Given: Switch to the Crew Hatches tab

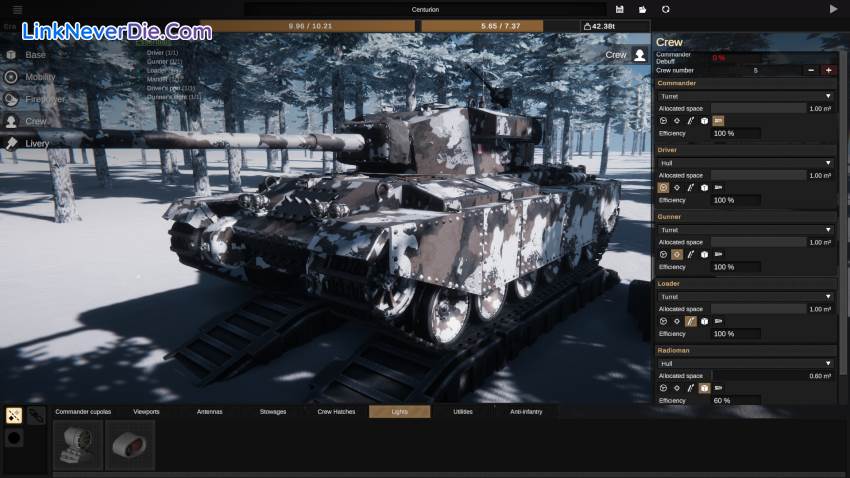Looking at the screenshot, I should (336, 412).
